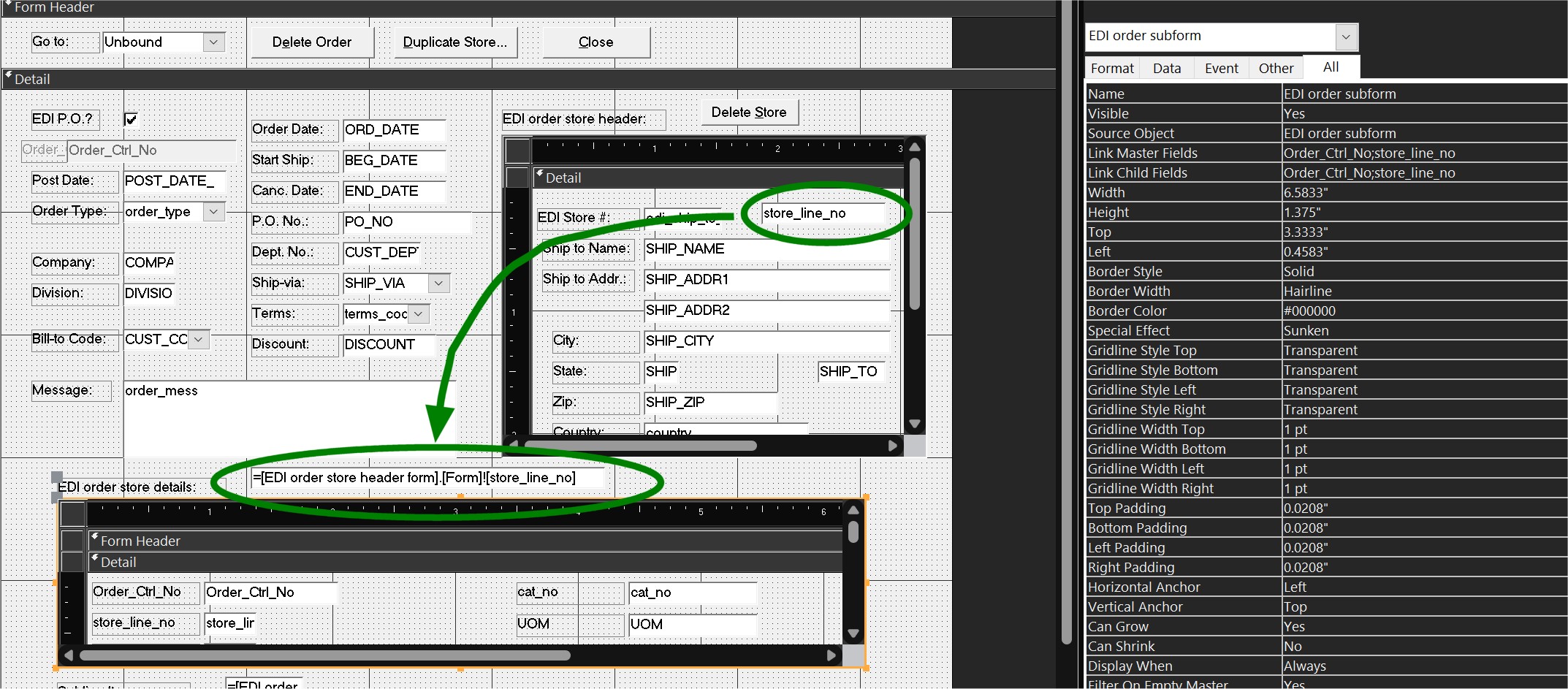
Task: Open the property sheet object selector dropdown
Action: pyautogui.click(x=1346, y=37)
